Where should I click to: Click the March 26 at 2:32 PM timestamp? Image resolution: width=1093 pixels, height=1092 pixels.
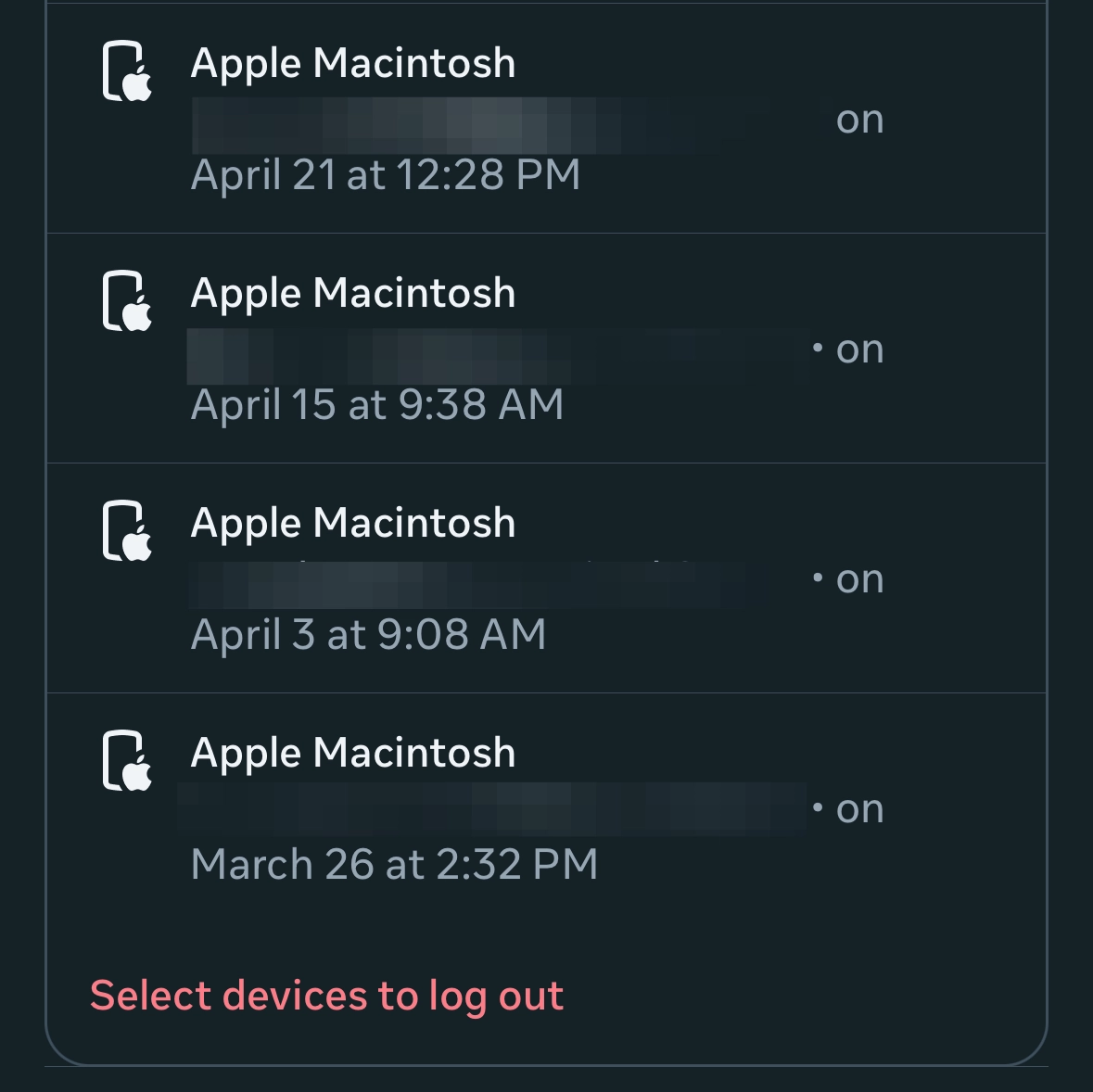click(394, 865)
